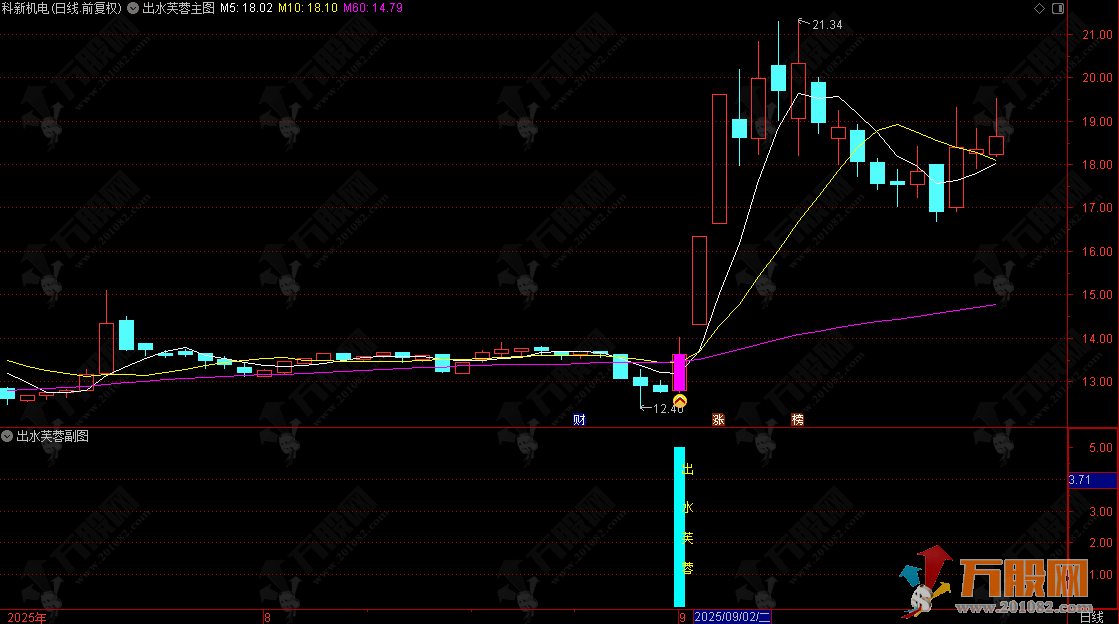Click the 3.00 sub-chart axis label

click(1101, 512)
